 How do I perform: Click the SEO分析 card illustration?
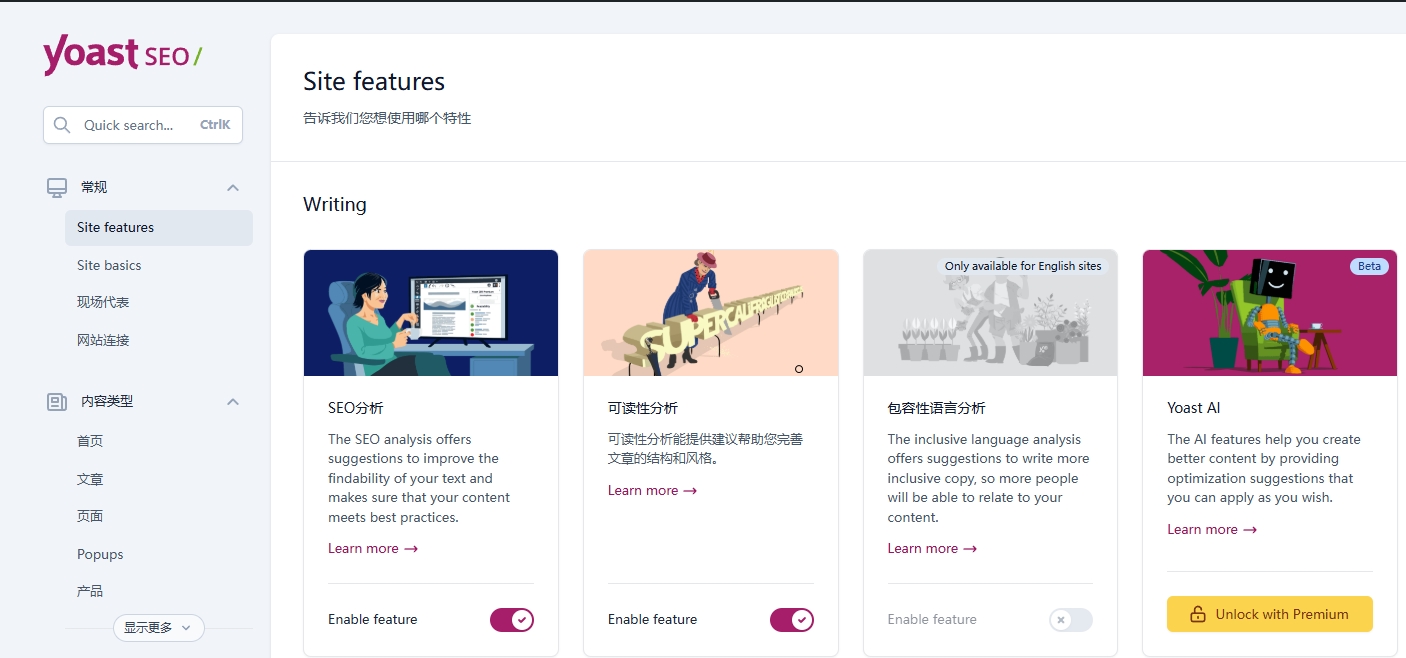click(431, 313)
